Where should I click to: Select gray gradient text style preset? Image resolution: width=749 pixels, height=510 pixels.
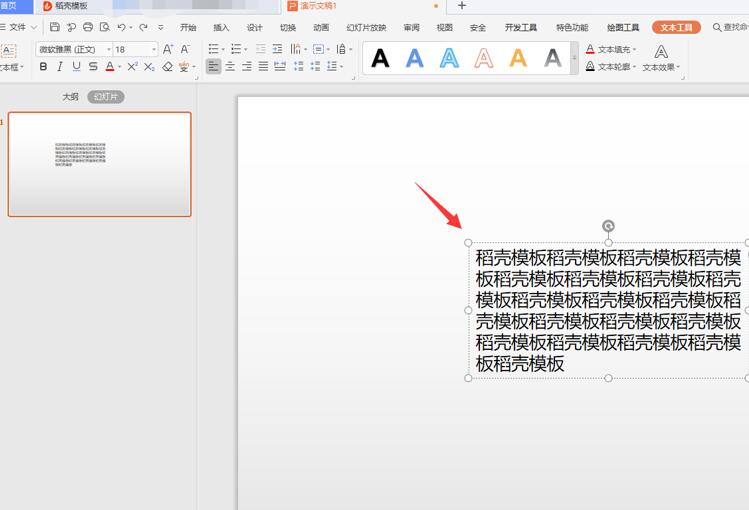coord(553,58)
